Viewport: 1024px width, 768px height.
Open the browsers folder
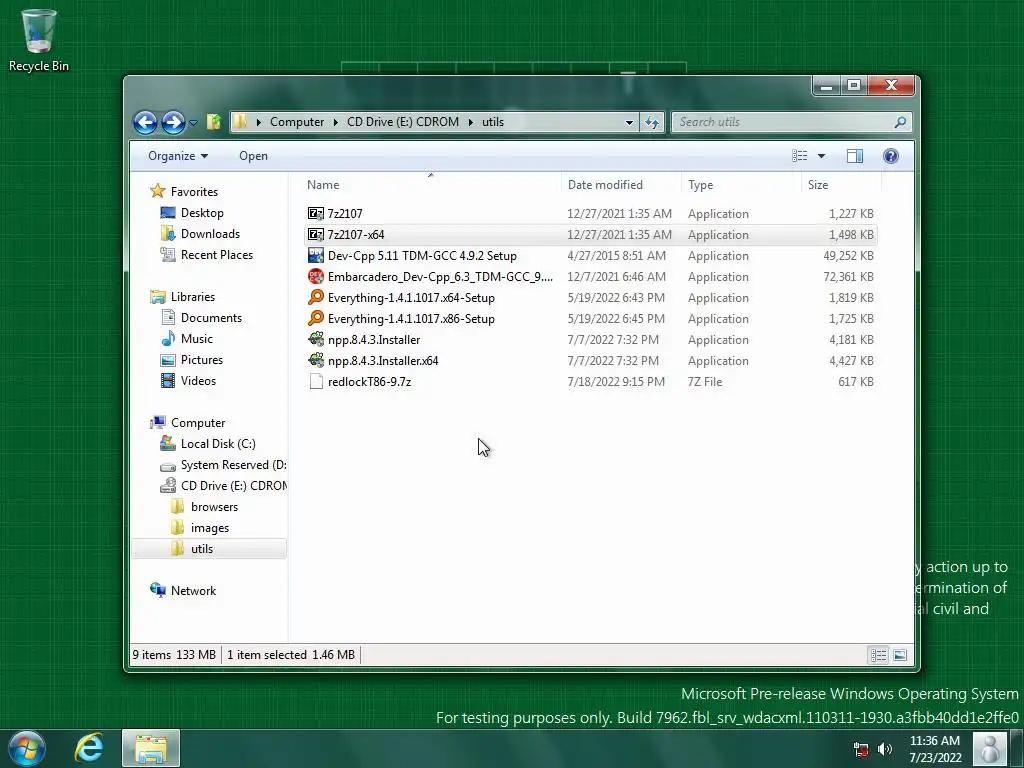click(214, 507)
